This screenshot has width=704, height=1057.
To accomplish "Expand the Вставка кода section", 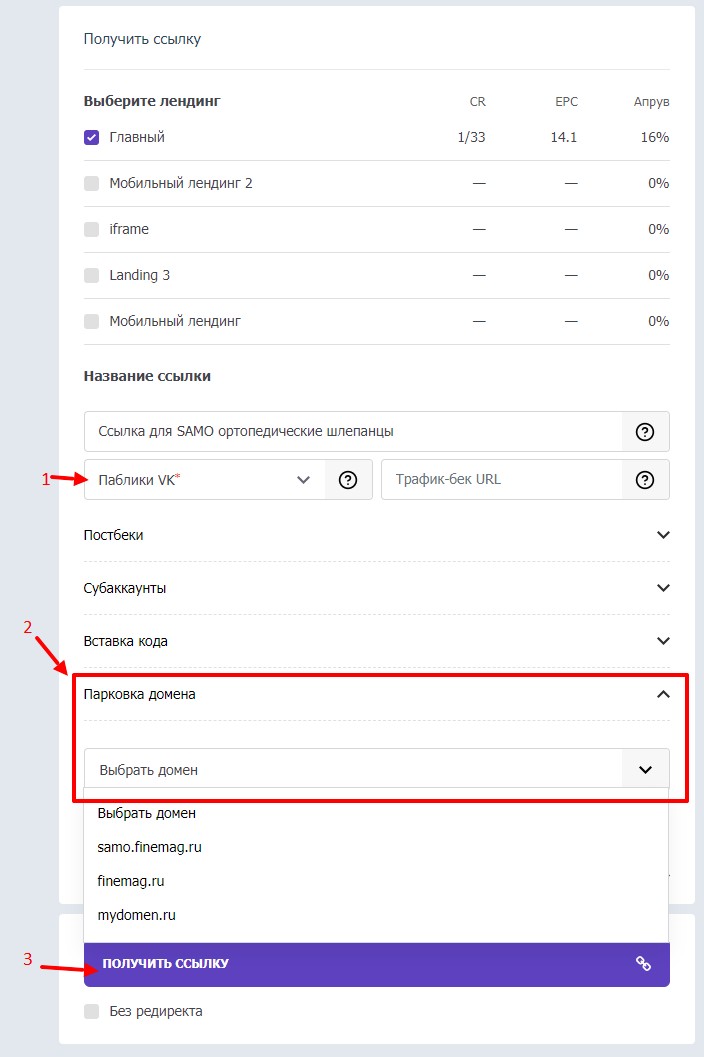I will [x=376, y=641].
